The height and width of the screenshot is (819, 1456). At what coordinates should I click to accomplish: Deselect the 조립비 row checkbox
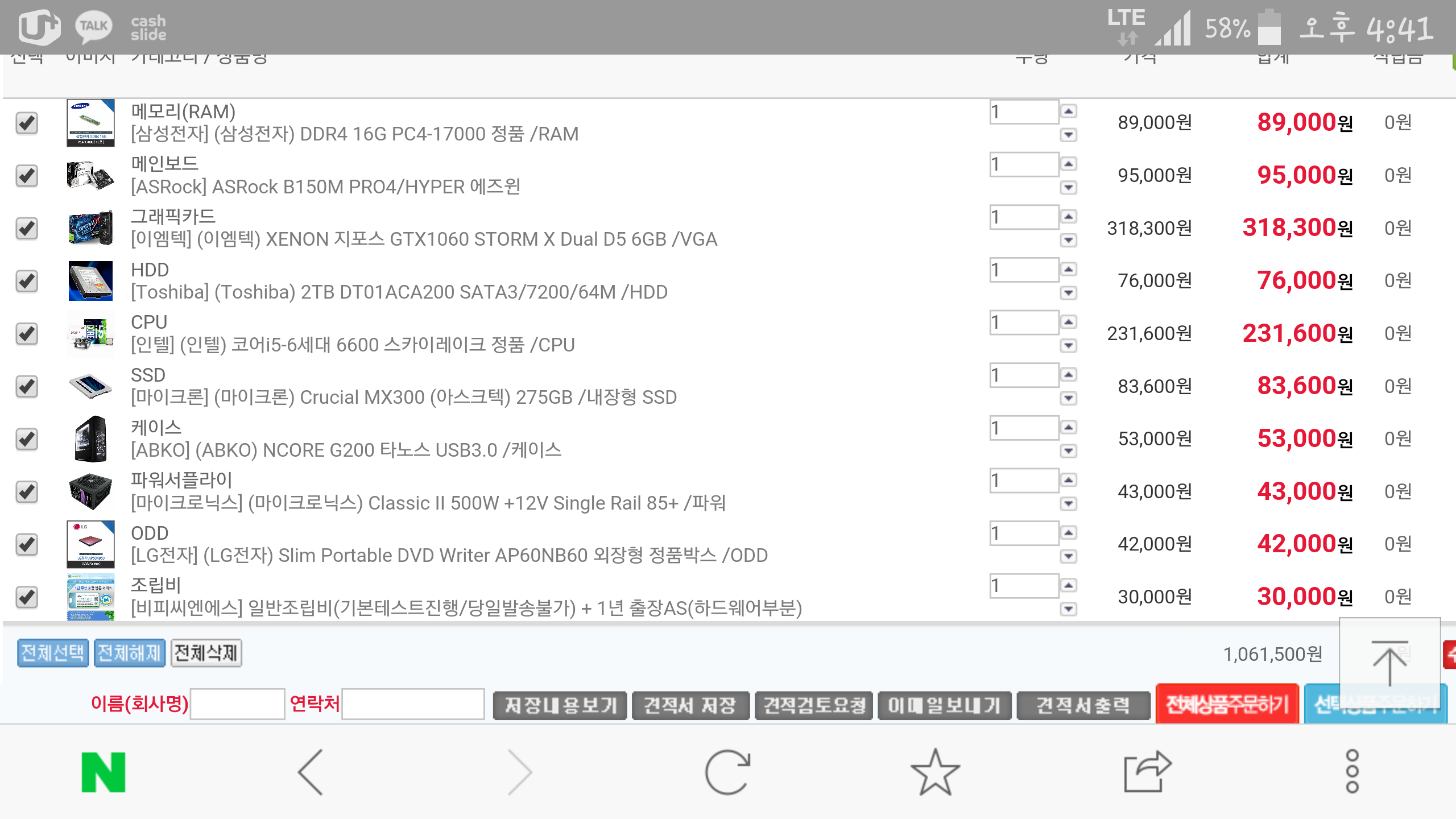point(27,597)
